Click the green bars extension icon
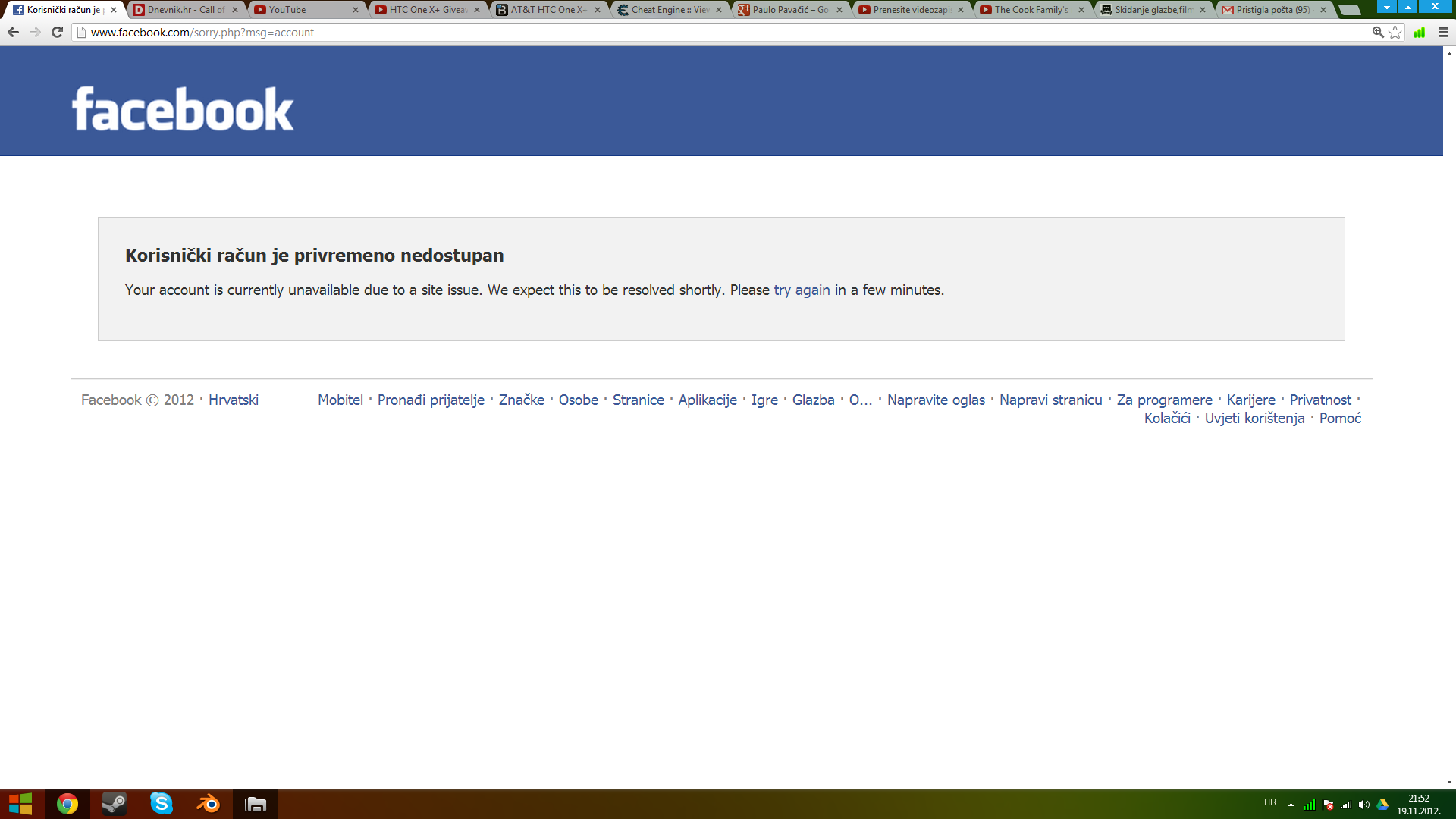Image resolution: width=1456 pixels, height=819 pixels. click(1419, 32)
